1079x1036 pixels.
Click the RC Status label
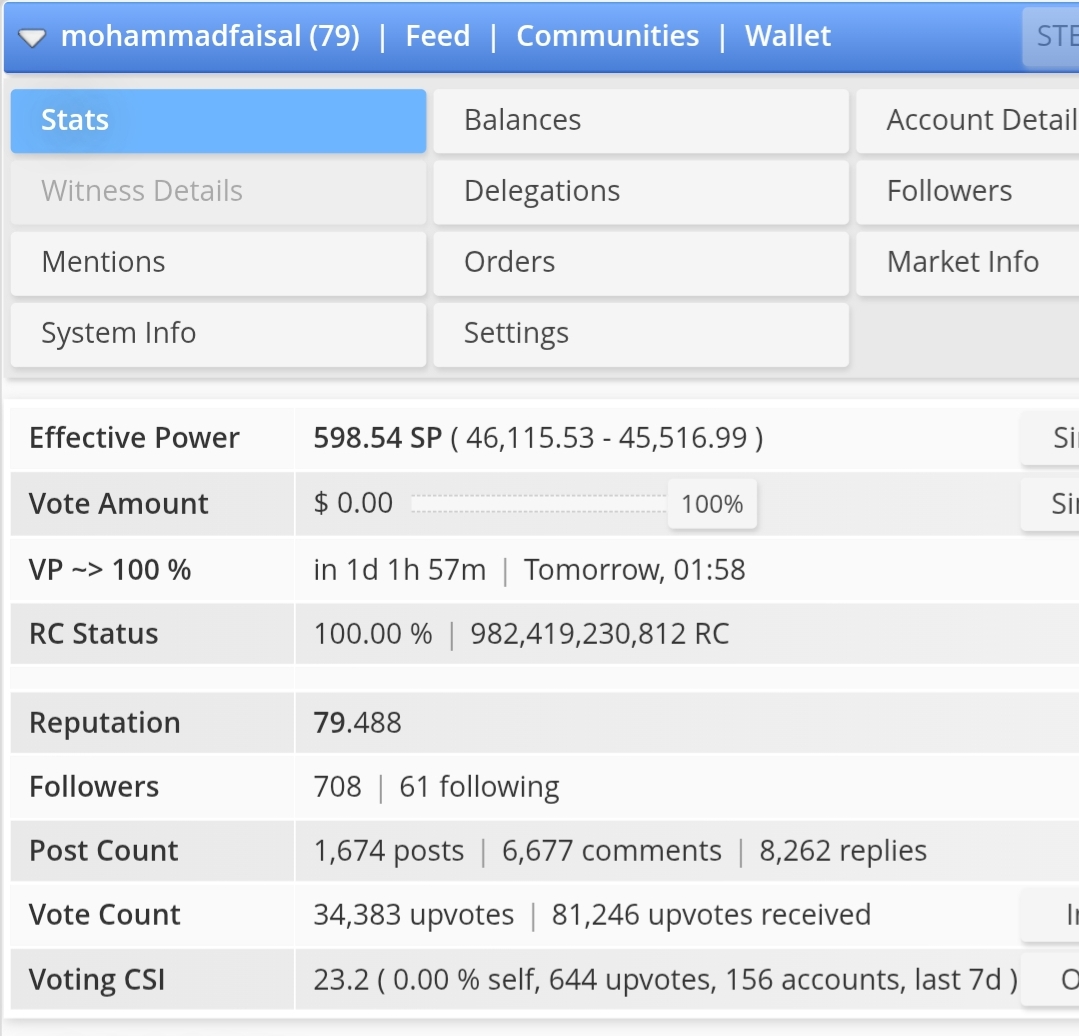tap(94, 634)
